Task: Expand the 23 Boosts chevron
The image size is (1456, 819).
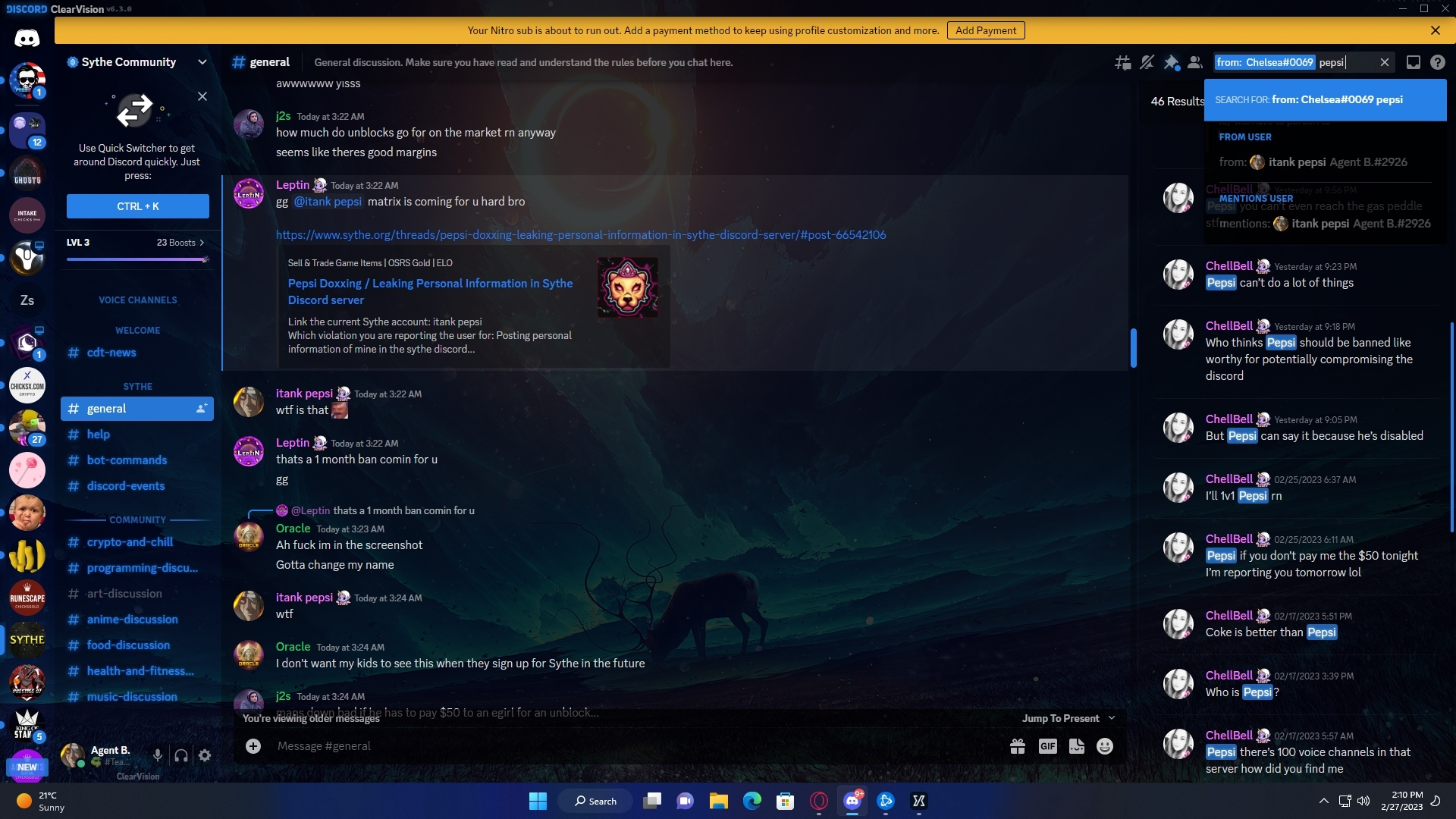Action: pos(202,243)
